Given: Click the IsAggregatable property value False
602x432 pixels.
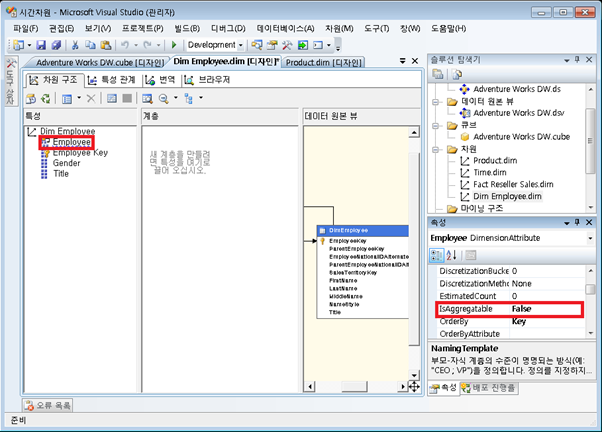Looking at the screenshot, I should point(547,309).
